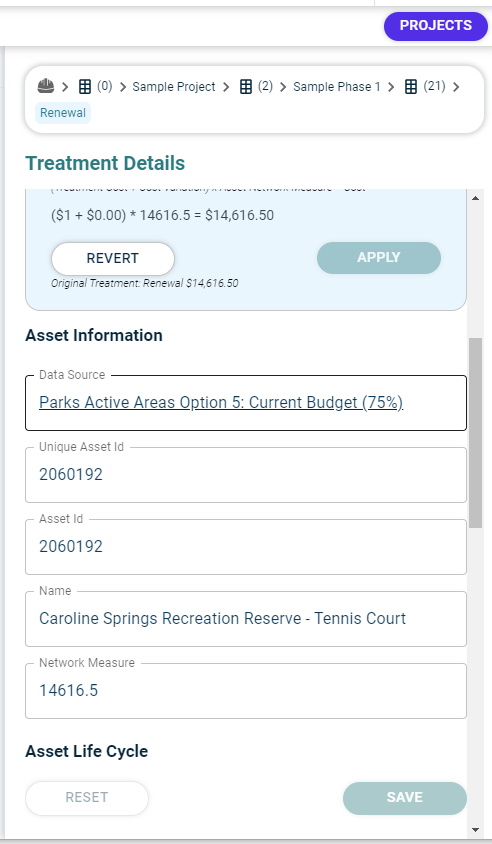Viewport: 492px width, 844px height.
Task: Select Sample Phase 1 in the breadcrumb
Action: [336, 87]
